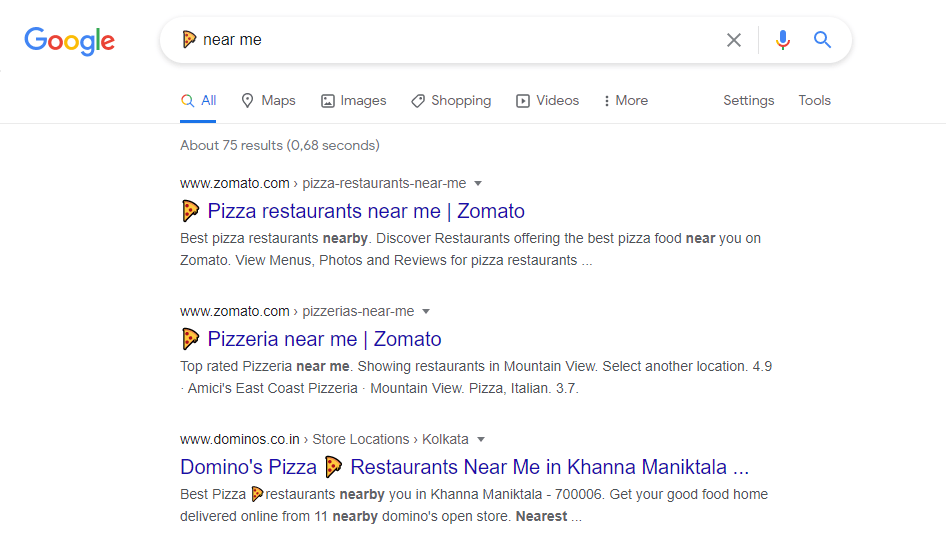The height and width of the screenshot is (536, 946).
Task: Open the Tools options
Action: coord(814,100)
